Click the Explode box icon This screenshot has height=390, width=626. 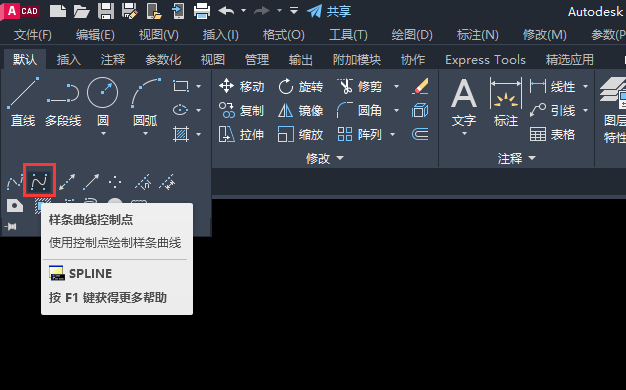click(x=420, y=110)
